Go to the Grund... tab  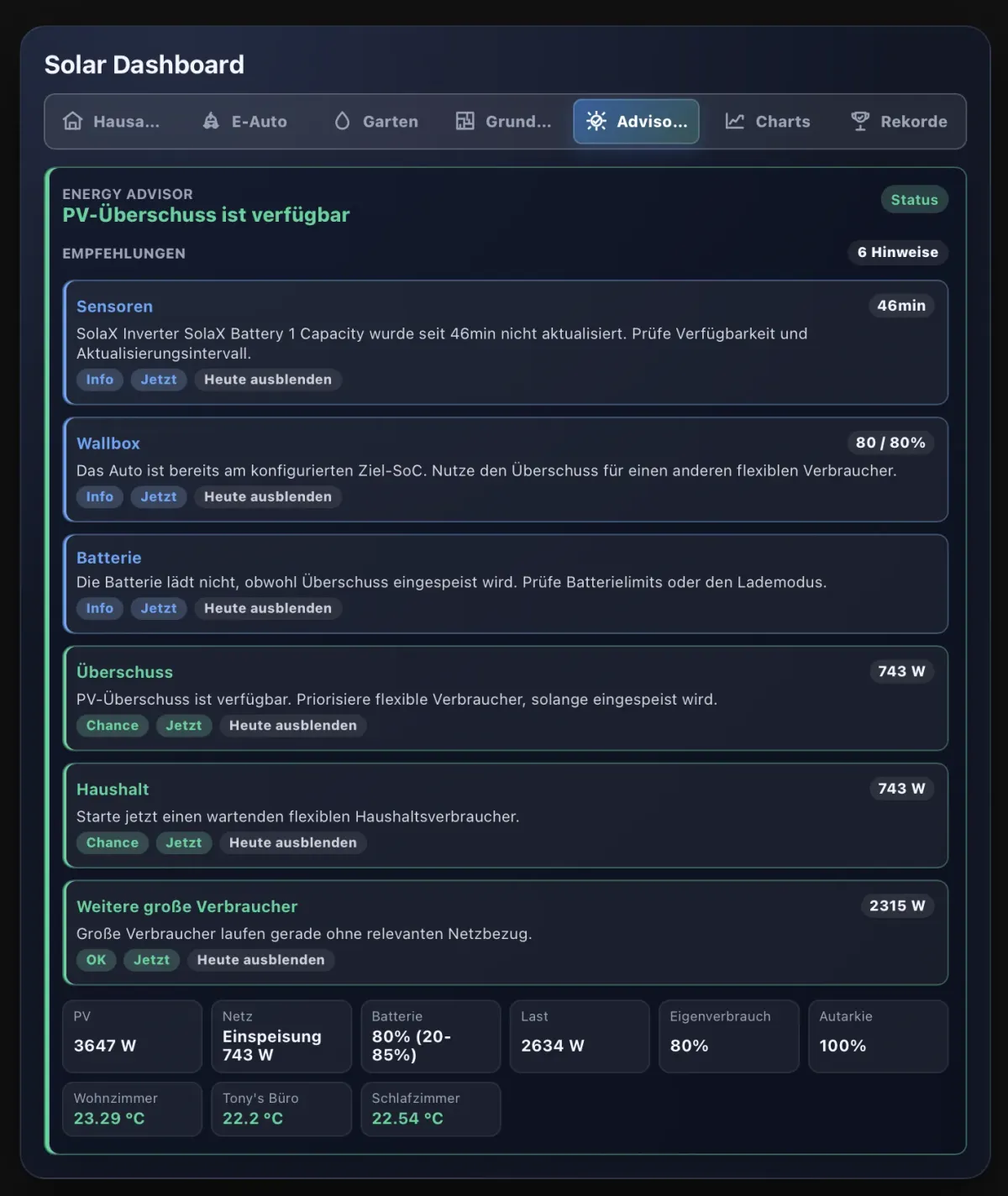tap(504, 122)
